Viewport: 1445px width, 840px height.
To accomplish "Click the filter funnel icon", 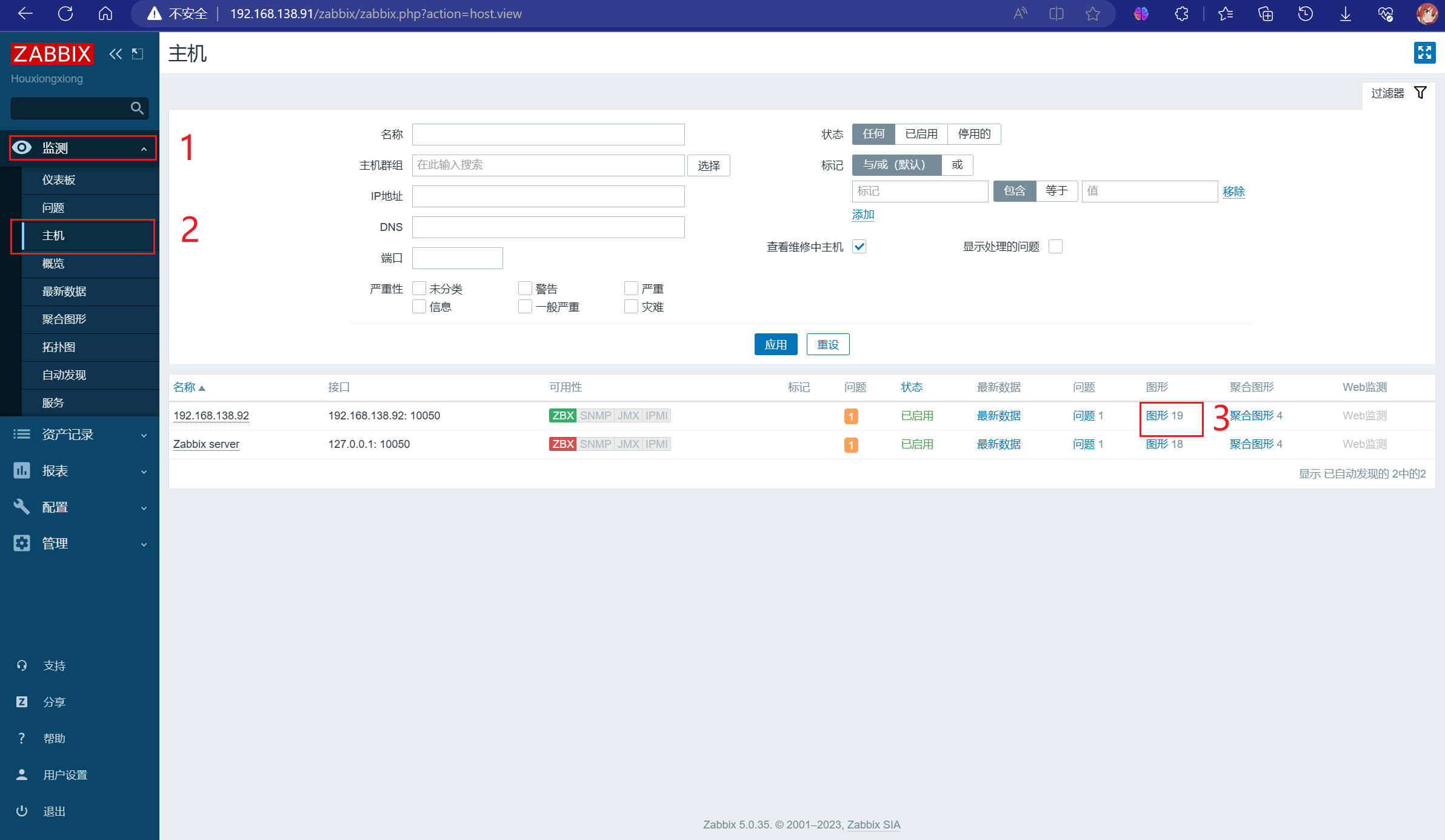I will click(1420, 93).
